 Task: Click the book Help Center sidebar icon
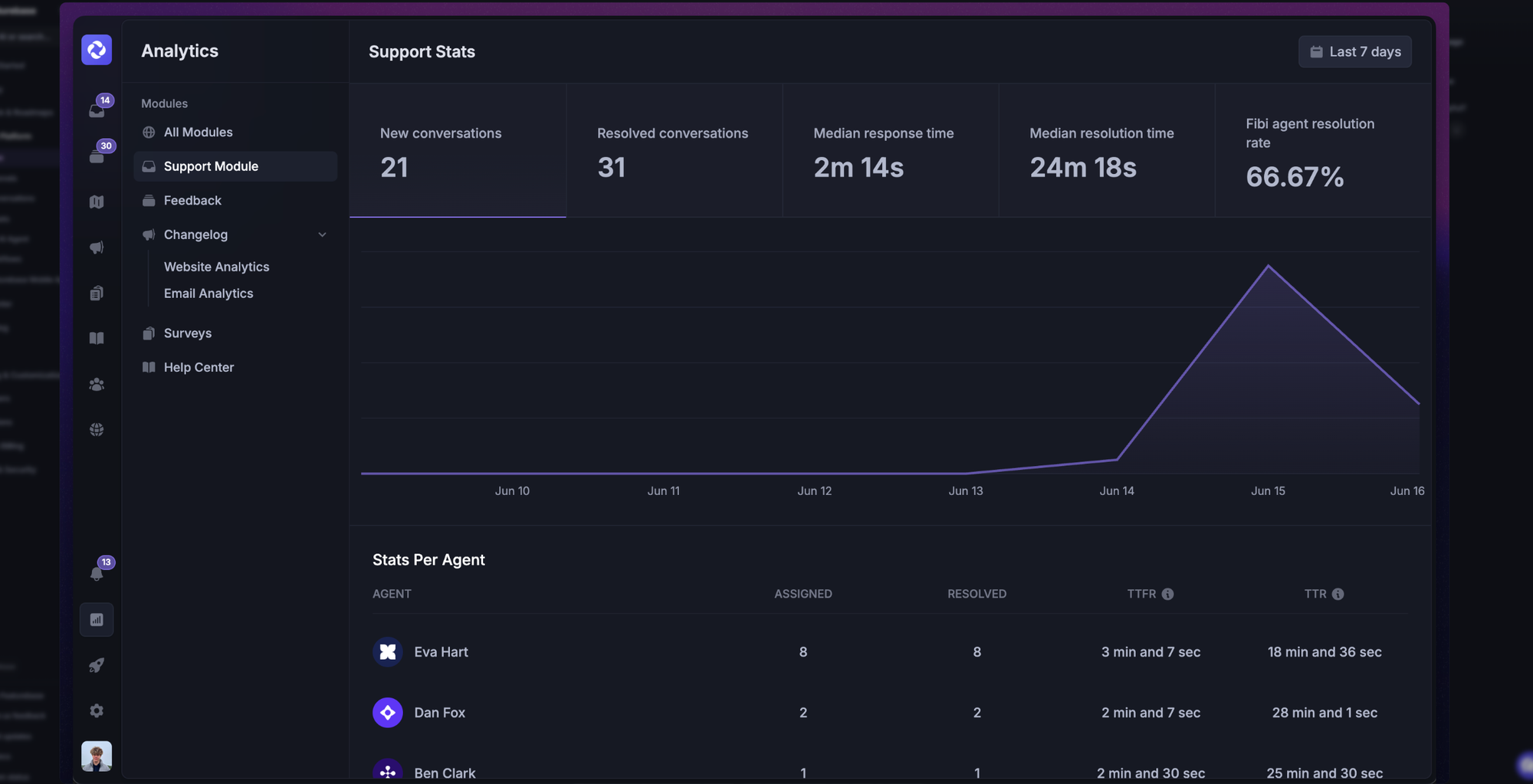tap(97, 338)
